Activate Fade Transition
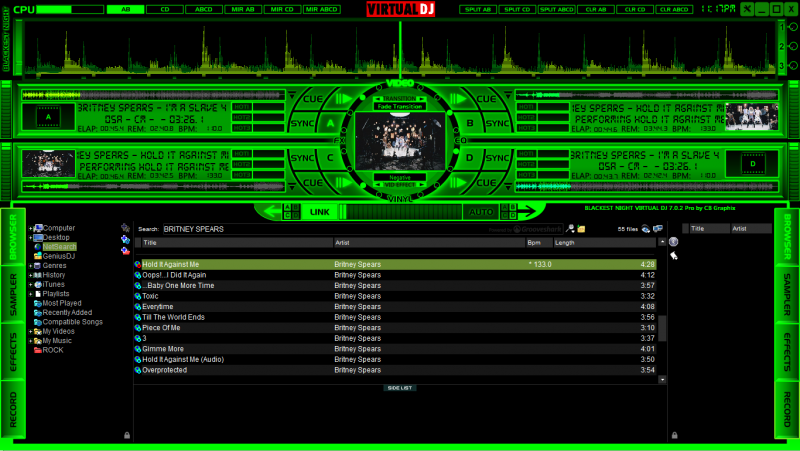This screenshot has width=800, height=451. 400,107
